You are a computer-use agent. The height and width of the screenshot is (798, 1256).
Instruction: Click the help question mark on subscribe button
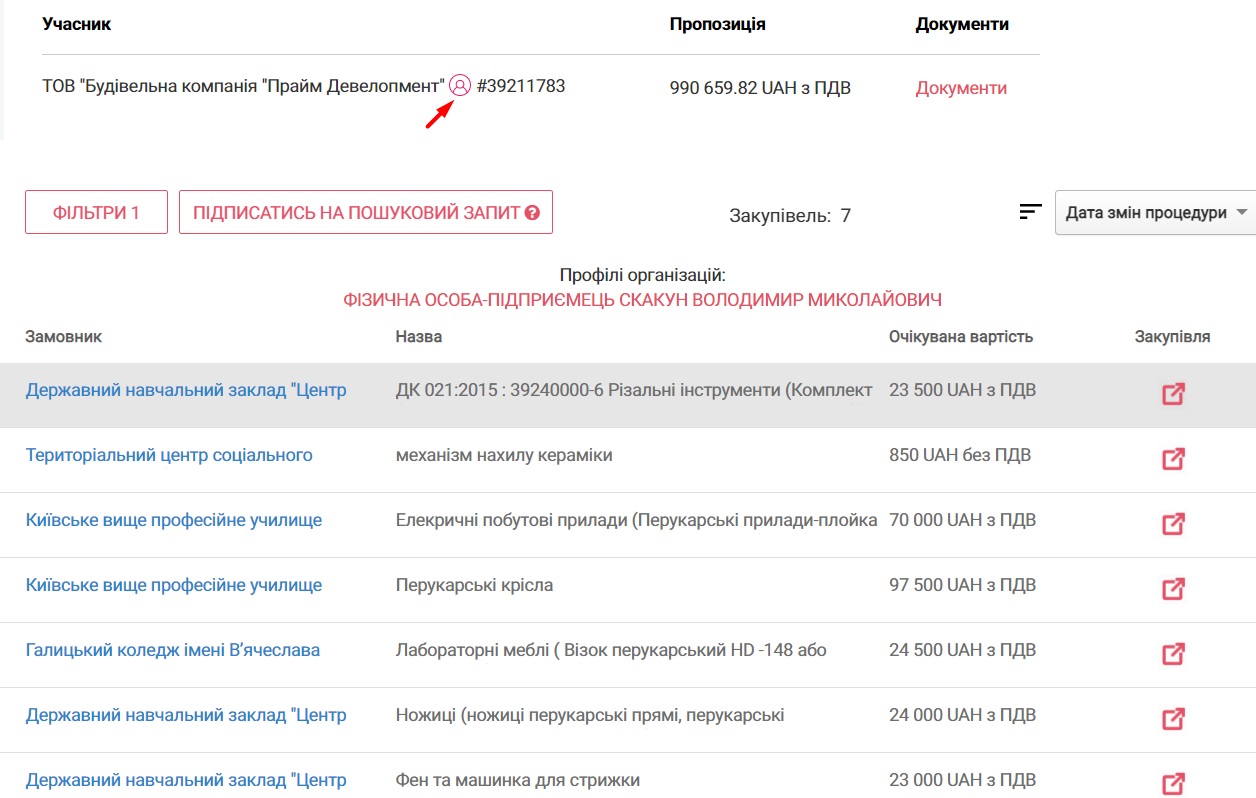pyautogui.click(x=532, y=213)
